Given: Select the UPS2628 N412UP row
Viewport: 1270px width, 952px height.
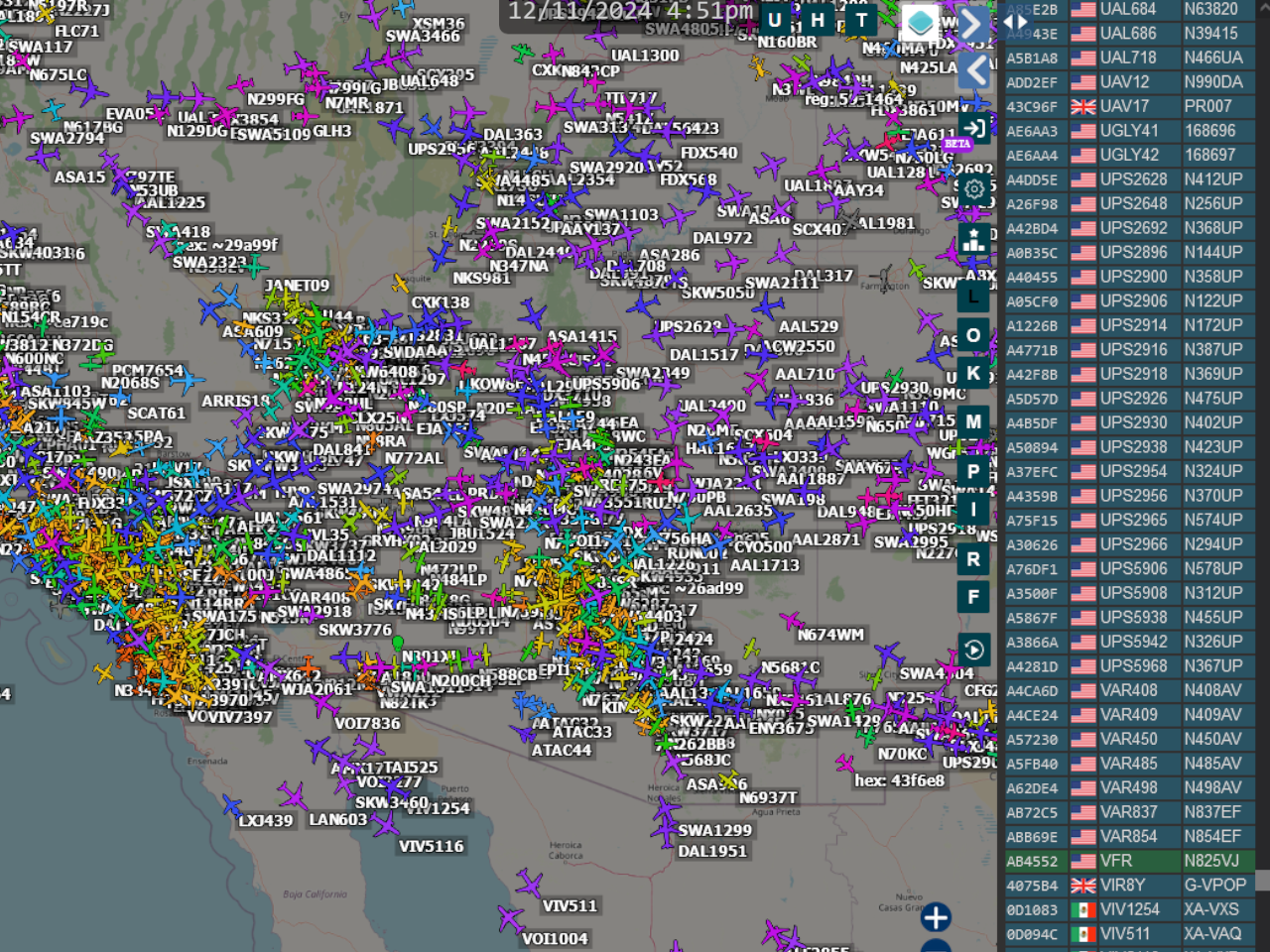Looking at the screenshot, I should (x=1129, y=179).
